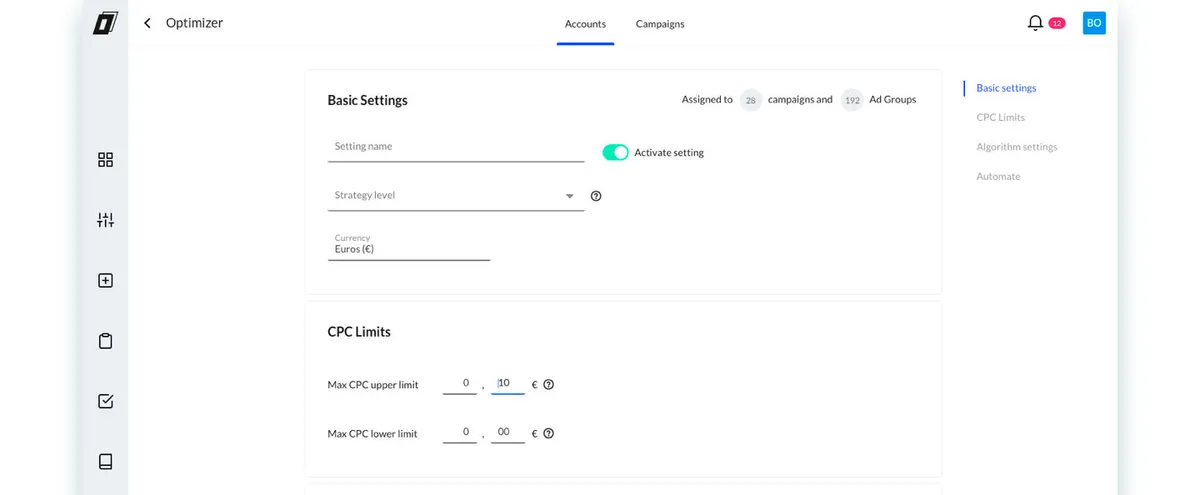Select the Accounts tab

[x=585, y=24]
